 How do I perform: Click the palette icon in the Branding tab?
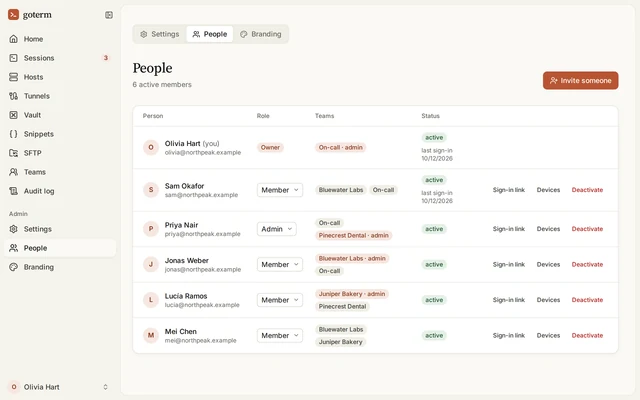[244, 34]
